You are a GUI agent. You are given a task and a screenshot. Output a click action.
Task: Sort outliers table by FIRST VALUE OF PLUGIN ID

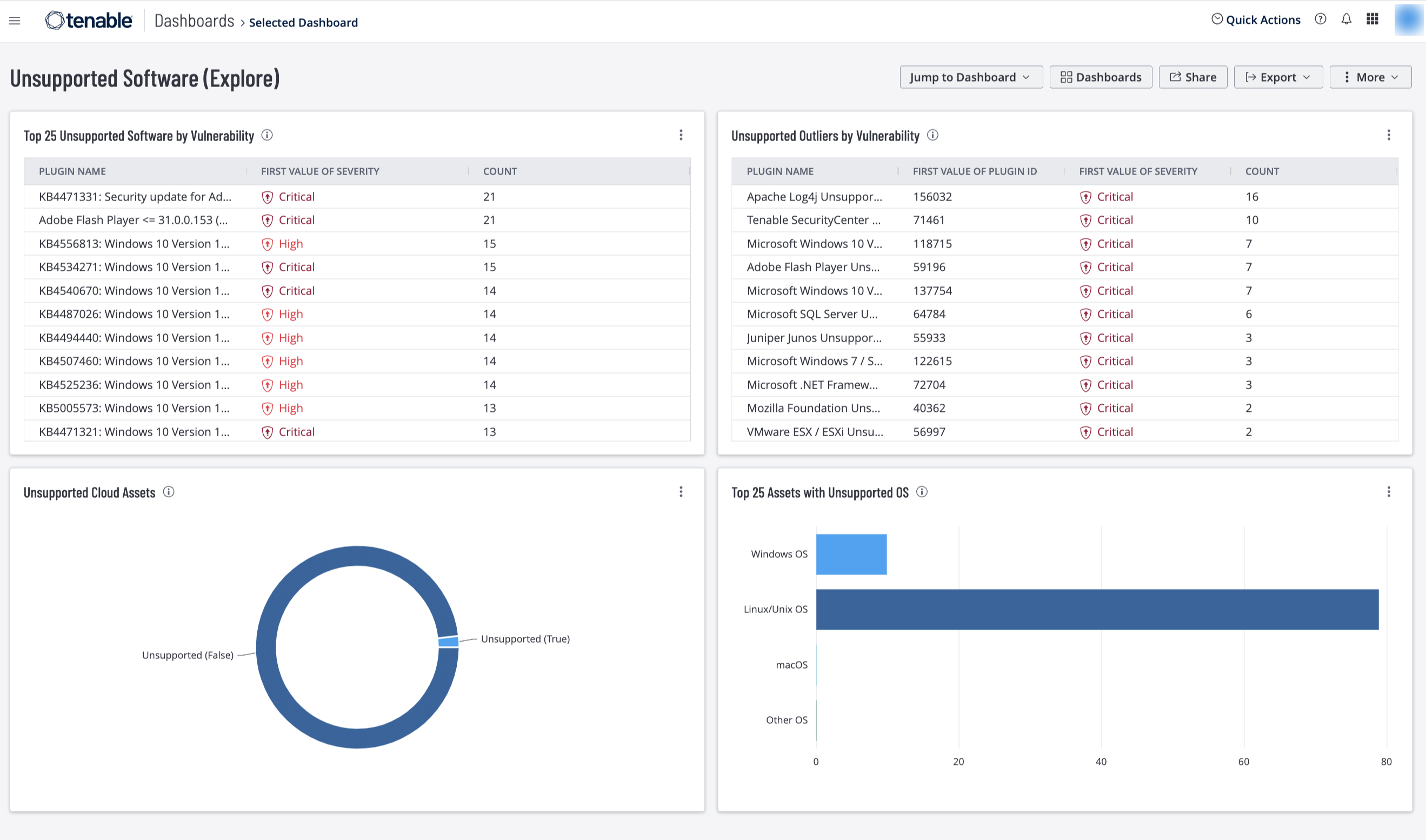[975, 171]
